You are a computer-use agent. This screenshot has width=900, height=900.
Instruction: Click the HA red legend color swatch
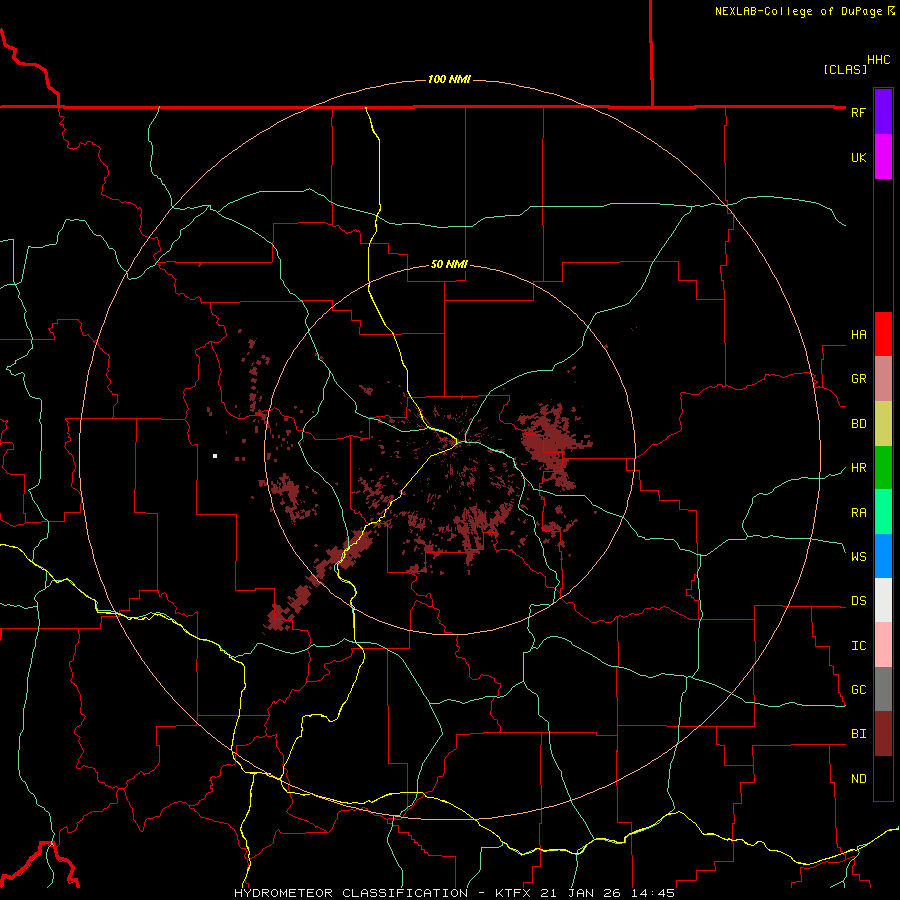(883, 334)
